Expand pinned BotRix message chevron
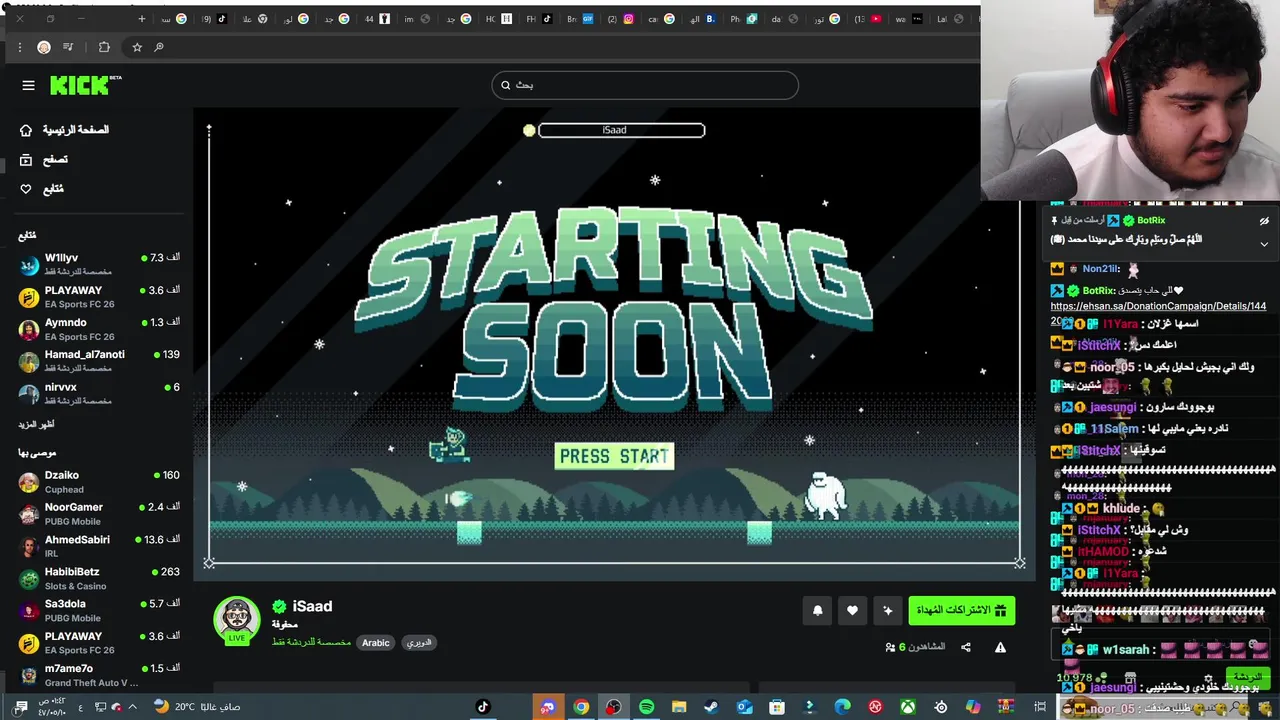 [x=1264, y=244]
